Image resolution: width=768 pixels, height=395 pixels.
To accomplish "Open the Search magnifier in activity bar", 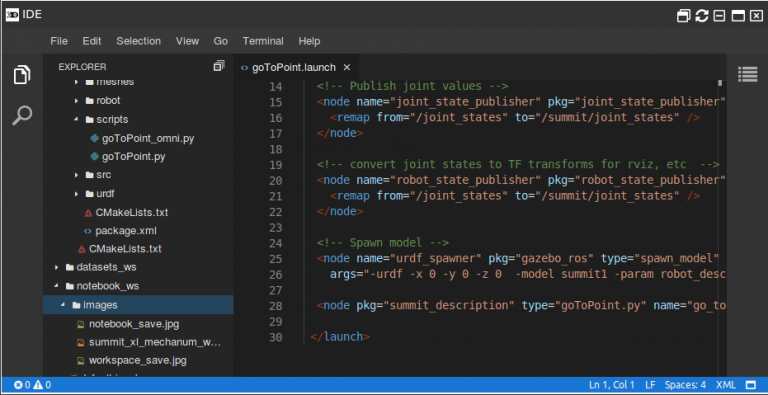I will point(22,116).
